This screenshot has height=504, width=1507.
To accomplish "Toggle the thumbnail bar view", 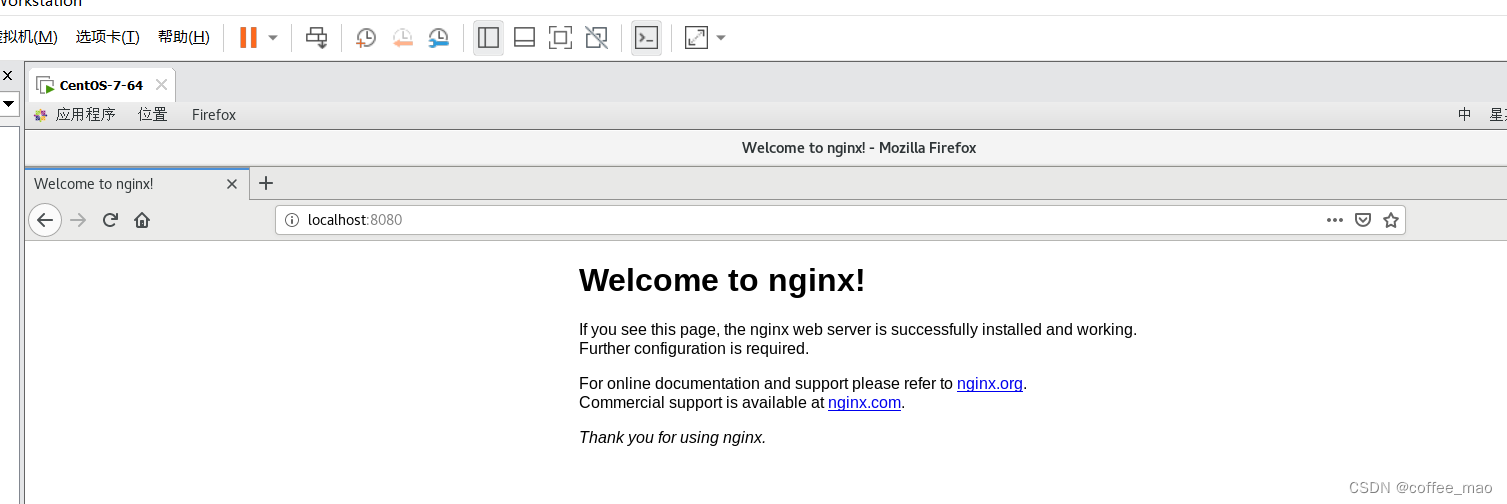I will tap(524, 38).
